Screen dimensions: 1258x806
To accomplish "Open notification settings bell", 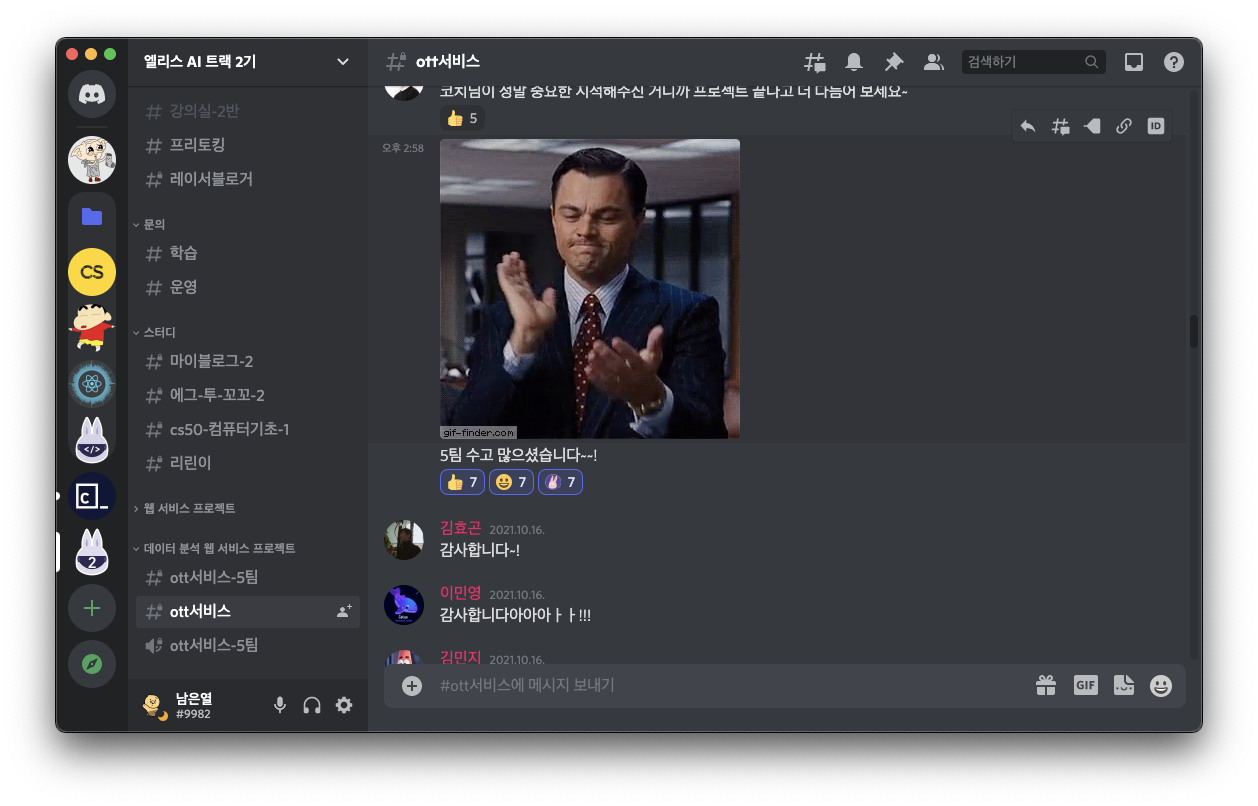I will tap(854, 62).
